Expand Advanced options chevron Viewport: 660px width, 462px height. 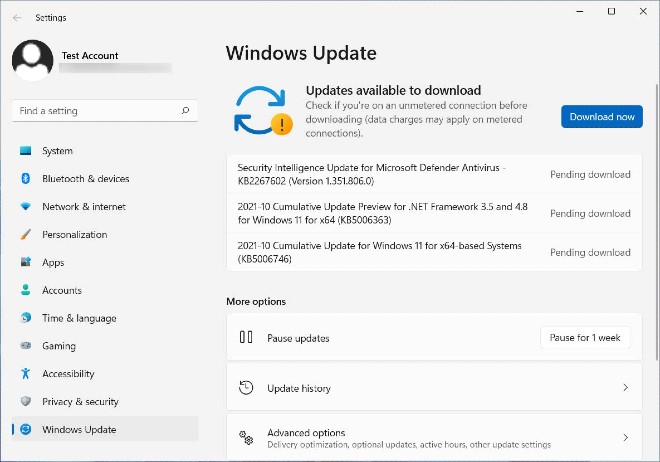click(625, 438)
